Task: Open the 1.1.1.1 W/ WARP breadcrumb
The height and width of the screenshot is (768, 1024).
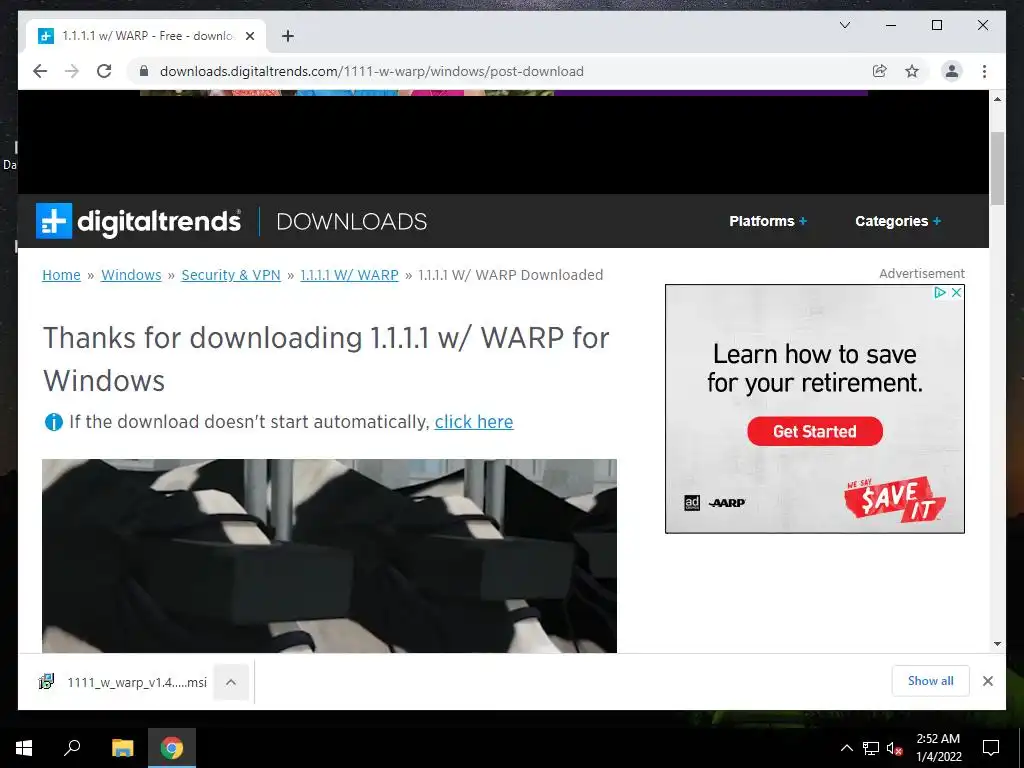Action: [x=349, y=275]
